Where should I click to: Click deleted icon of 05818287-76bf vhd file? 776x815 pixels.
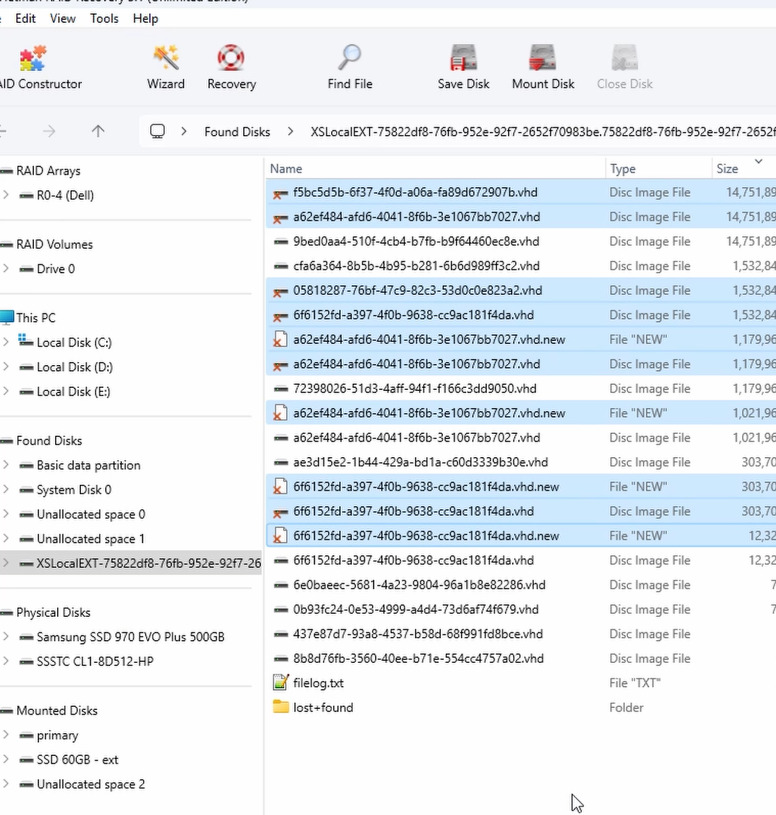(x=281, y=292)
